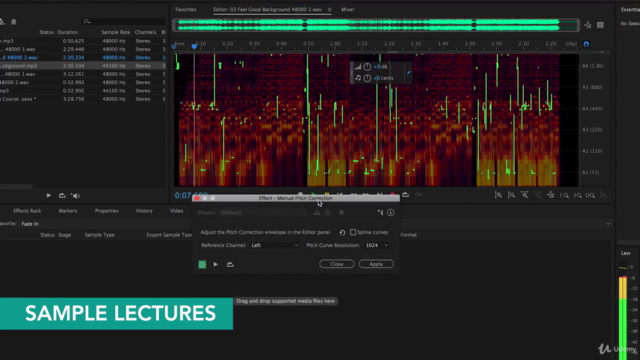Screen dimensions: 640x360
Task: Expand the Favorite bar chevron at right
Action: pos(608,224)
